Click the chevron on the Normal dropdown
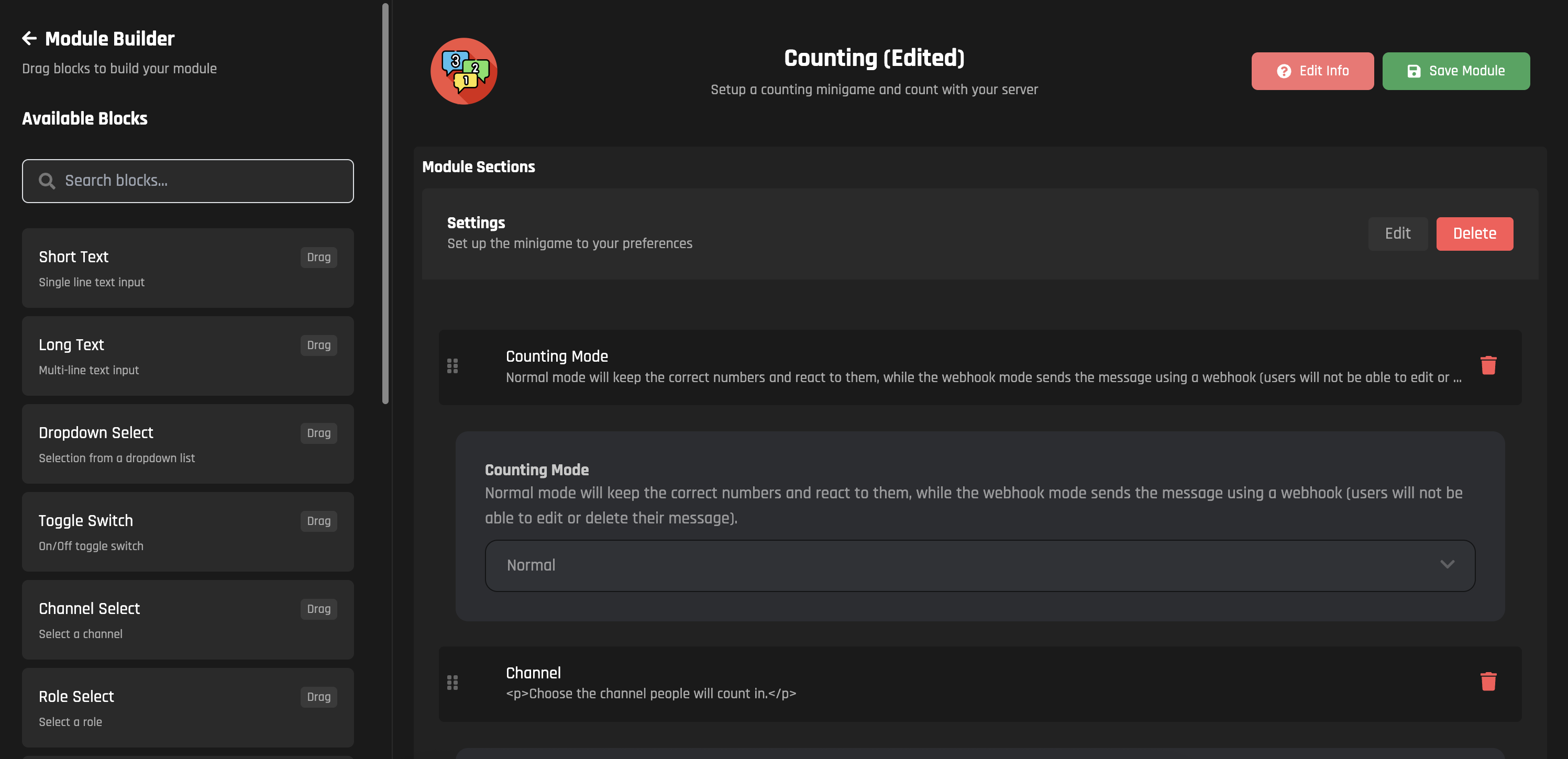 1447,565
